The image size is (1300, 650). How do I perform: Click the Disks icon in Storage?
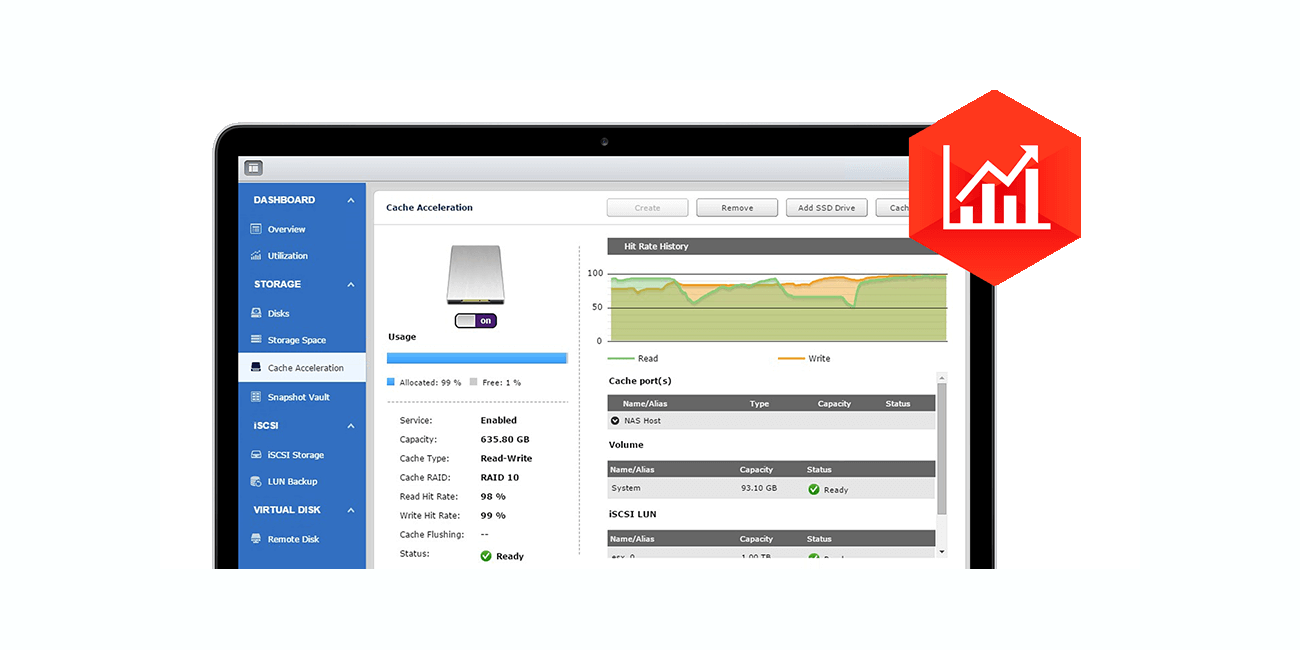coord(256,313)
